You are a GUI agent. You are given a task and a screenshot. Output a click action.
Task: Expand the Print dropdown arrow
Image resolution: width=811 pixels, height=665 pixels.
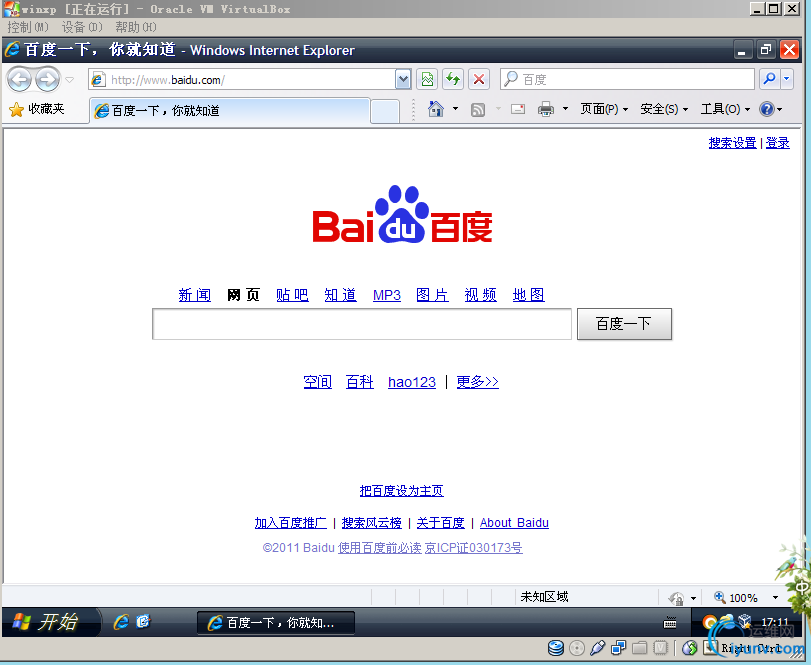(565, 109)
